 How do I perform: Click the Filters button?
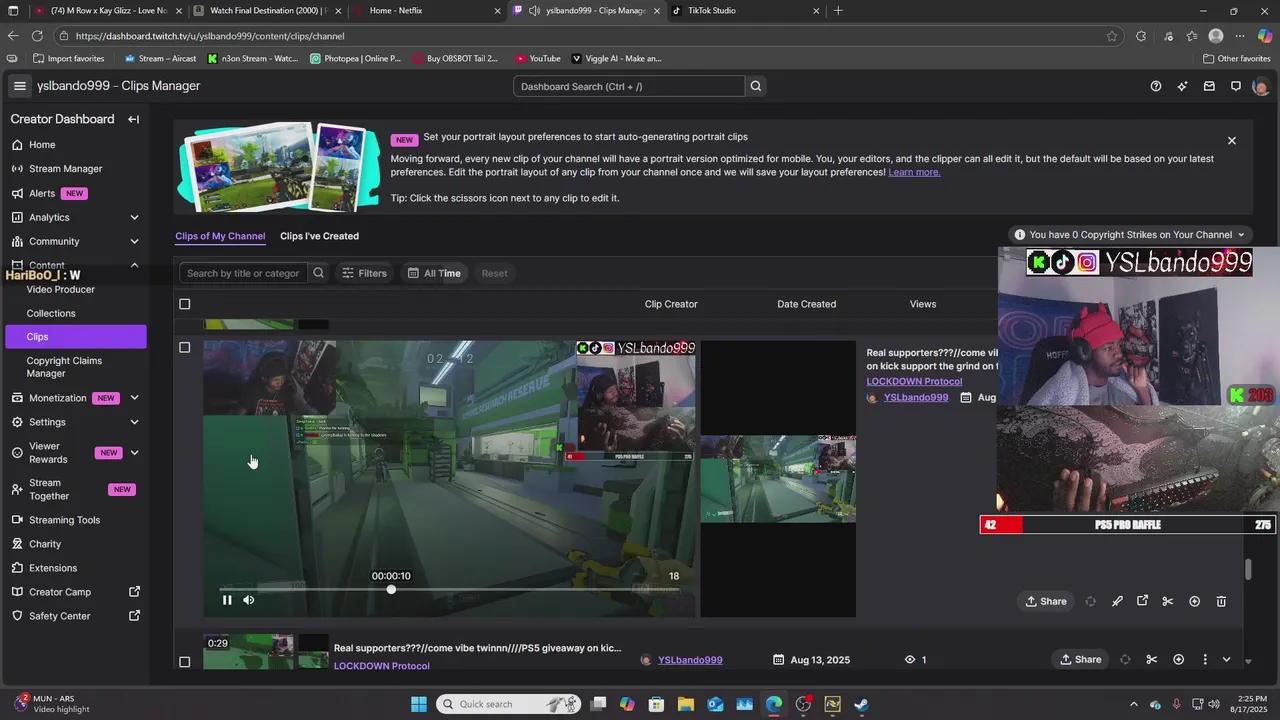pyautogui.click(x=364, y=273)
